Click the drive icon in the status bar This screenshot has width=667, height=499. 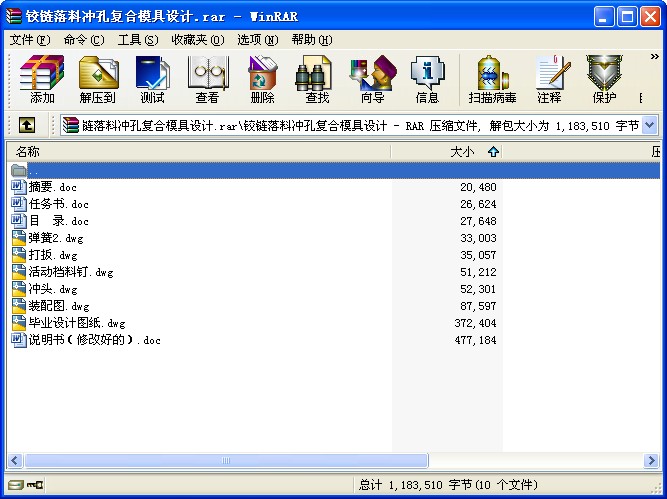15,485
